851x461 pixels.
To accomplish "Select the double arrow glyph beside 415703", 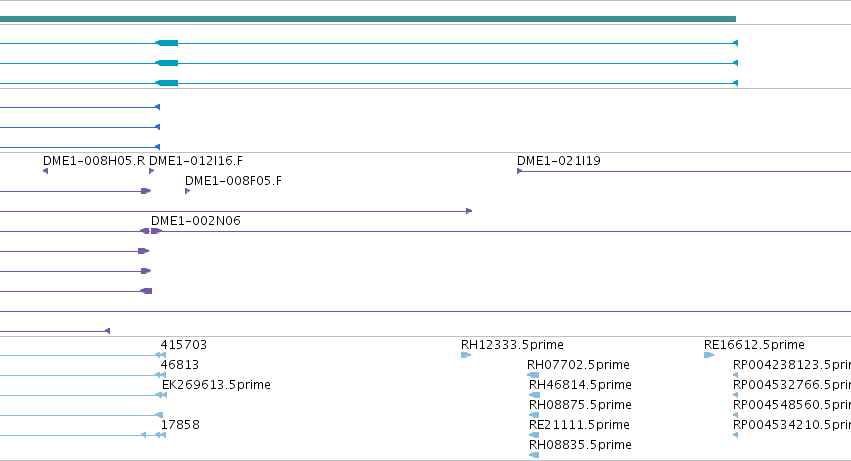I will pyautogui.click(x=161, y=355).
